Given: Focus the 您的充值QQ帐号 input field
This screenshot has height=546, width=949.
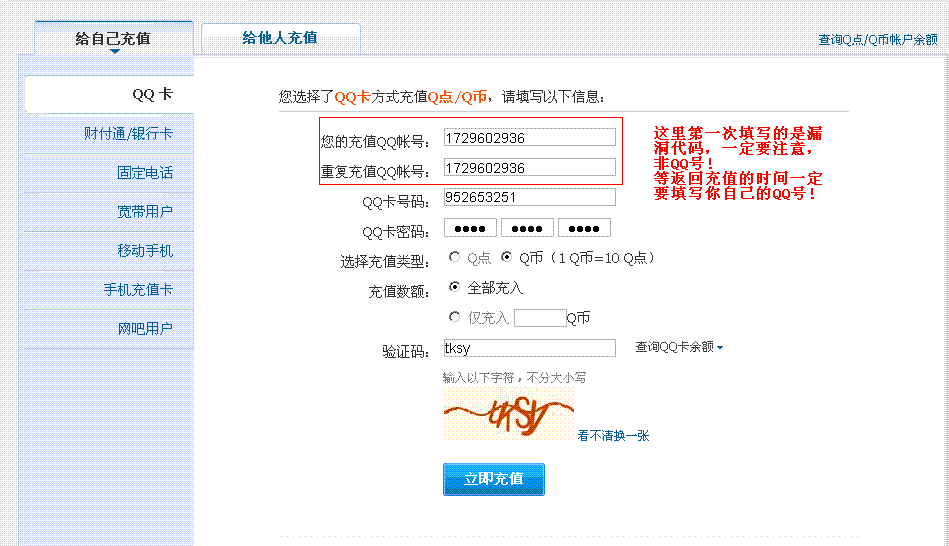Looking at the screenshot, I should (x=530, y=137).
